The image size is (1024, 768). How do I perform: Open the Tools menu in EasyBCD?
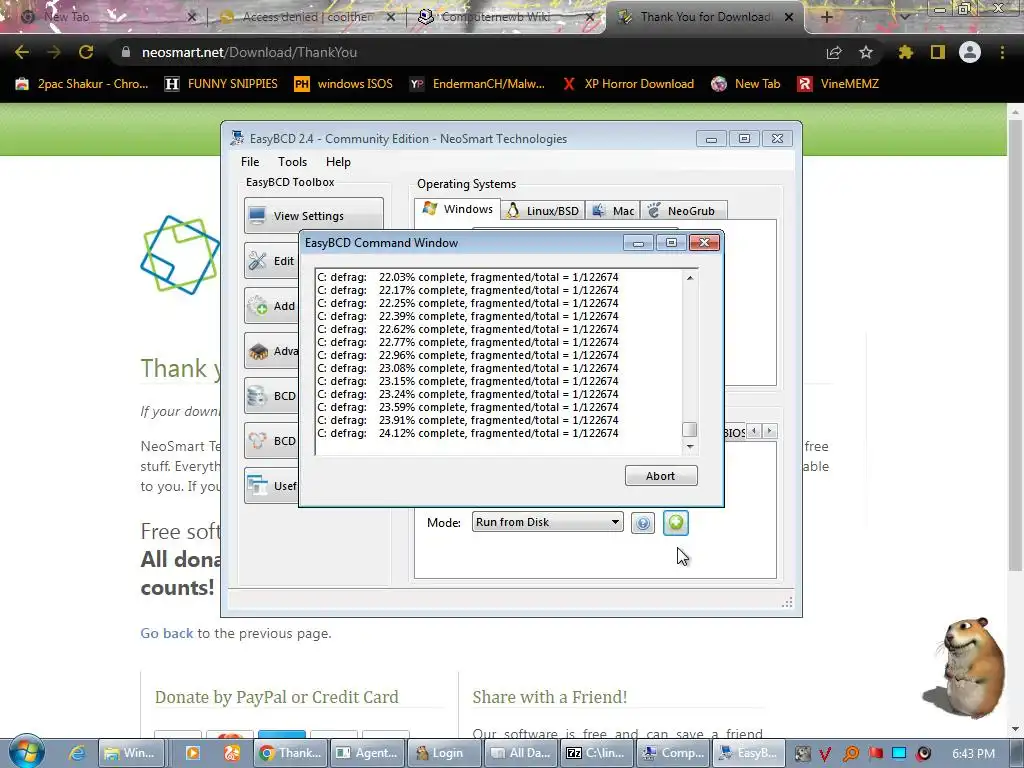292,161
